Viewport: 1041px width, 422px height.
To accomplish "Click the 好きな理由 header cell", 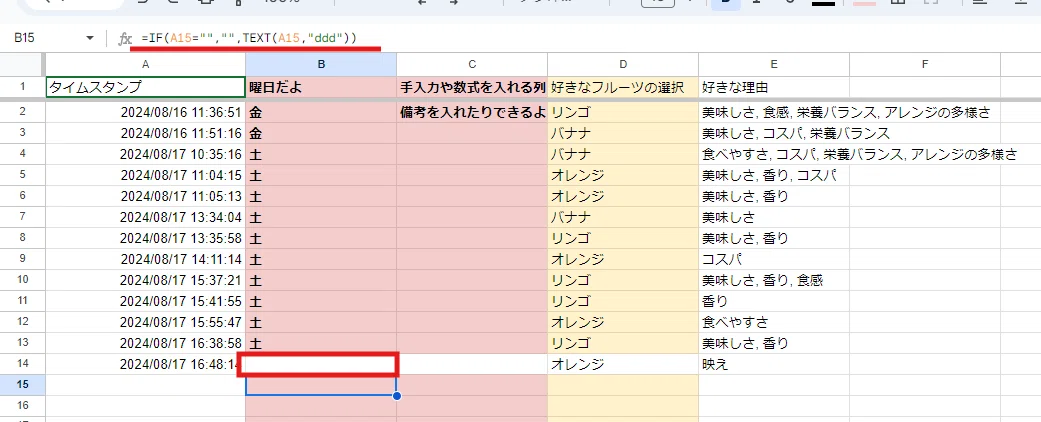I will click(x=773, y=87).
